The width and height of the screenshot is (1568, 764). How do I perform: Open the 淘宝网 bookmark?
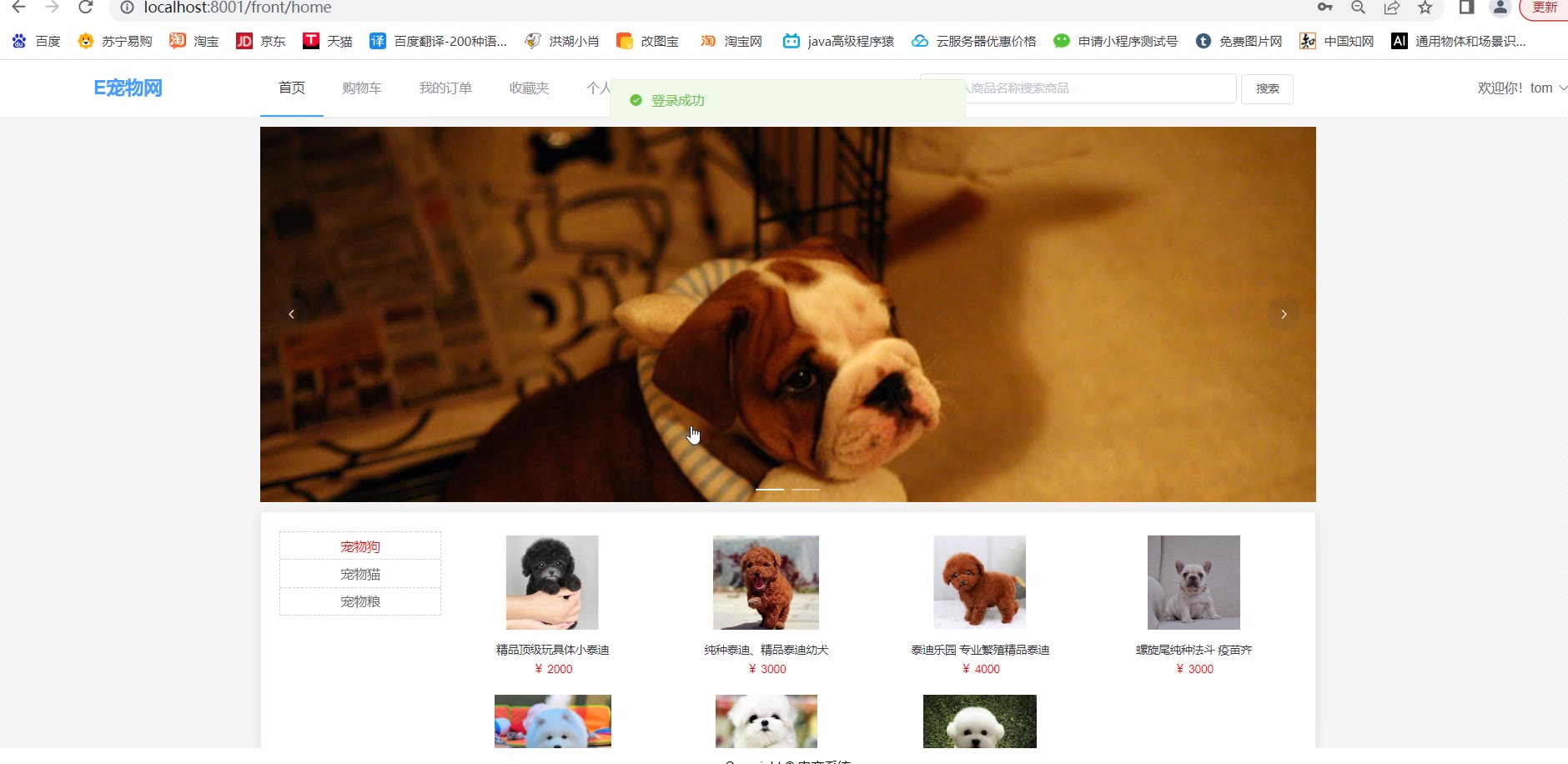(x=731, y=41)
